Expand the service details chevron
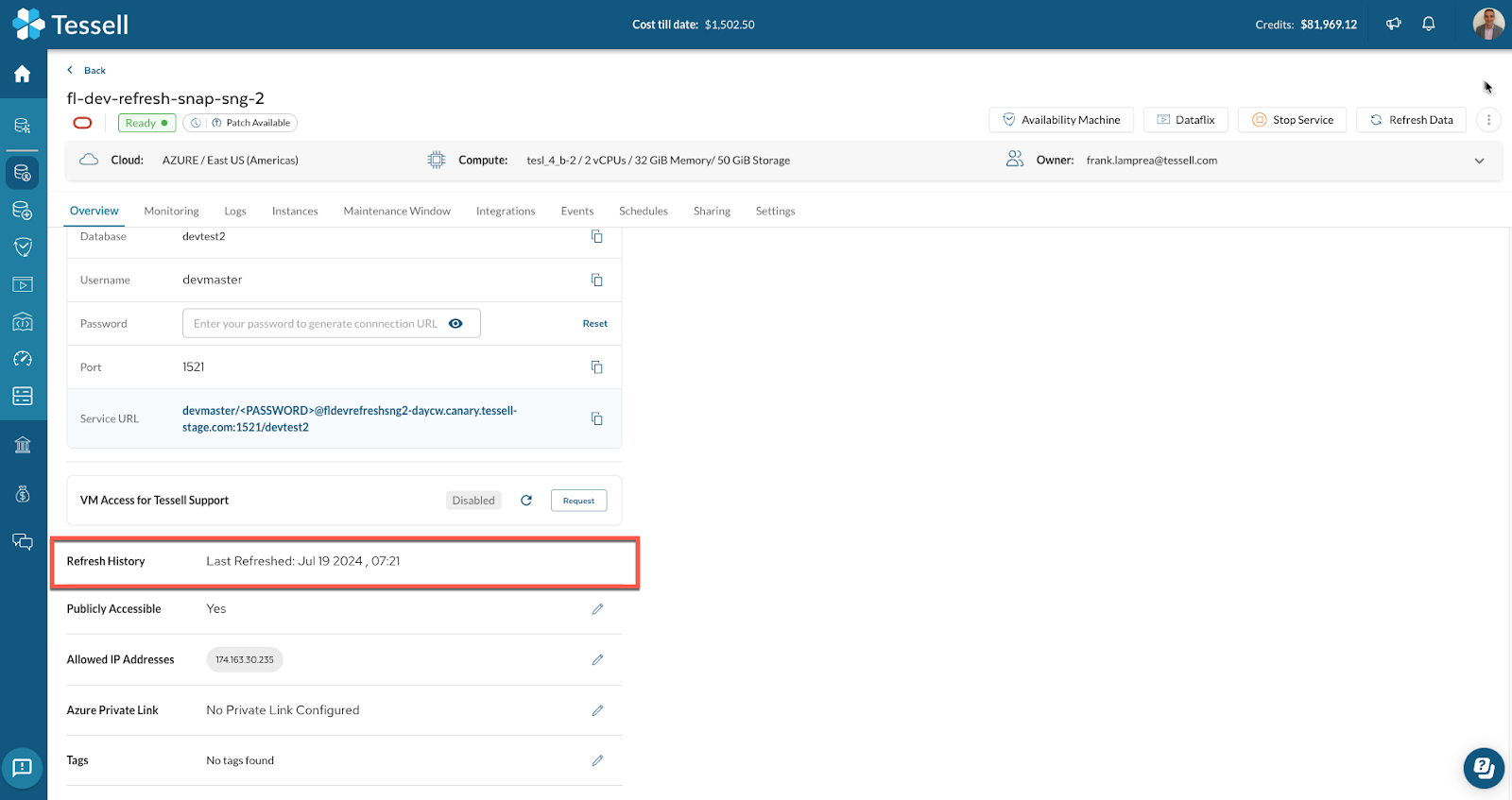1512x800 pixels. coord(1479,161)
